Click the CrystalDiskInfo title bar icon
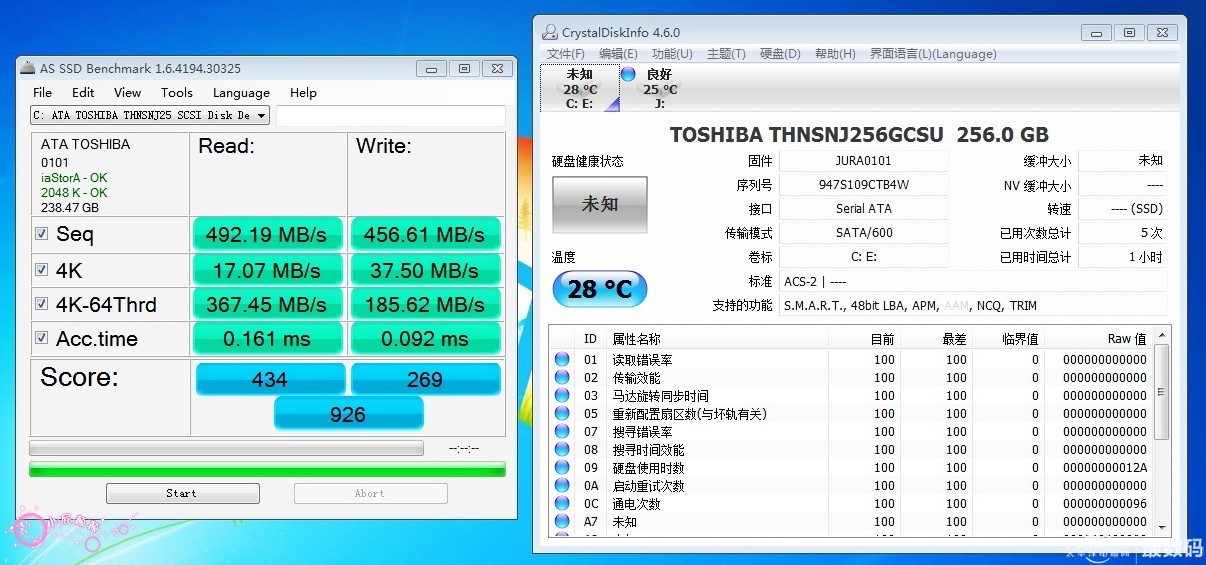Image resolution: width=1206 pixels, height=565 pixels. pos(551,32)
